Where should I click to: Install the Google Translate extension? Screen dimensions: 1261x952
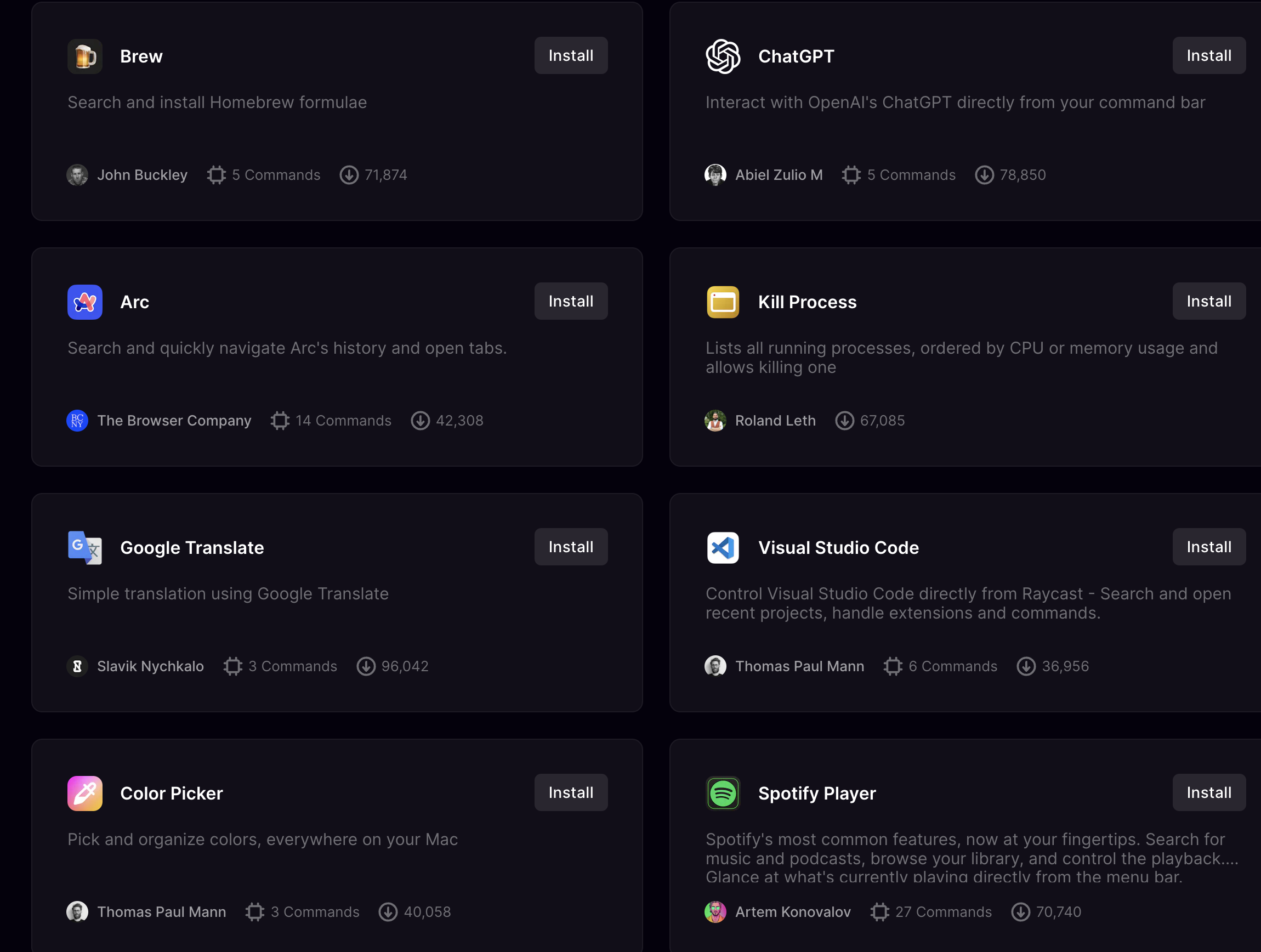tap(571, 547)
